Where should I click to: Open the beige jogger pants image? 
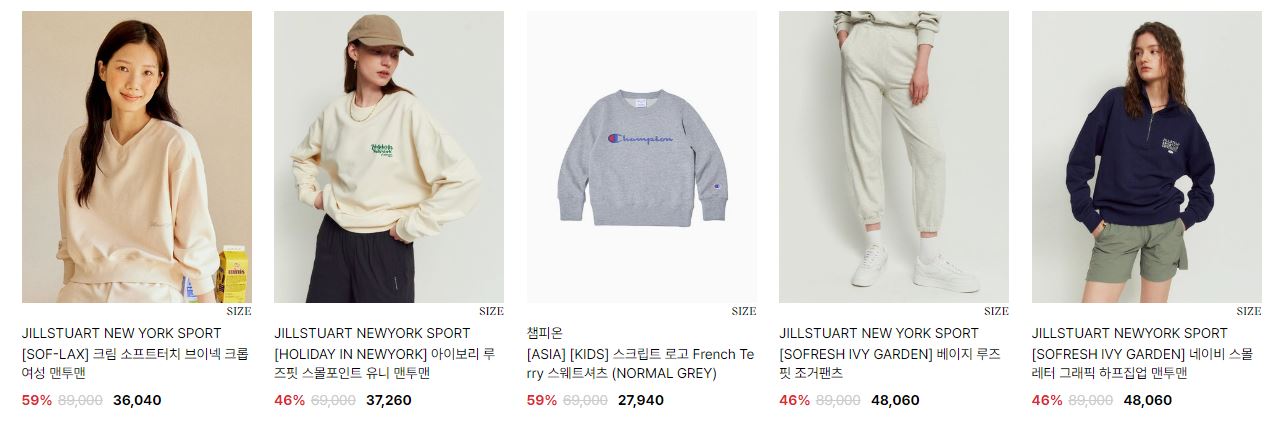click(894, 157)
